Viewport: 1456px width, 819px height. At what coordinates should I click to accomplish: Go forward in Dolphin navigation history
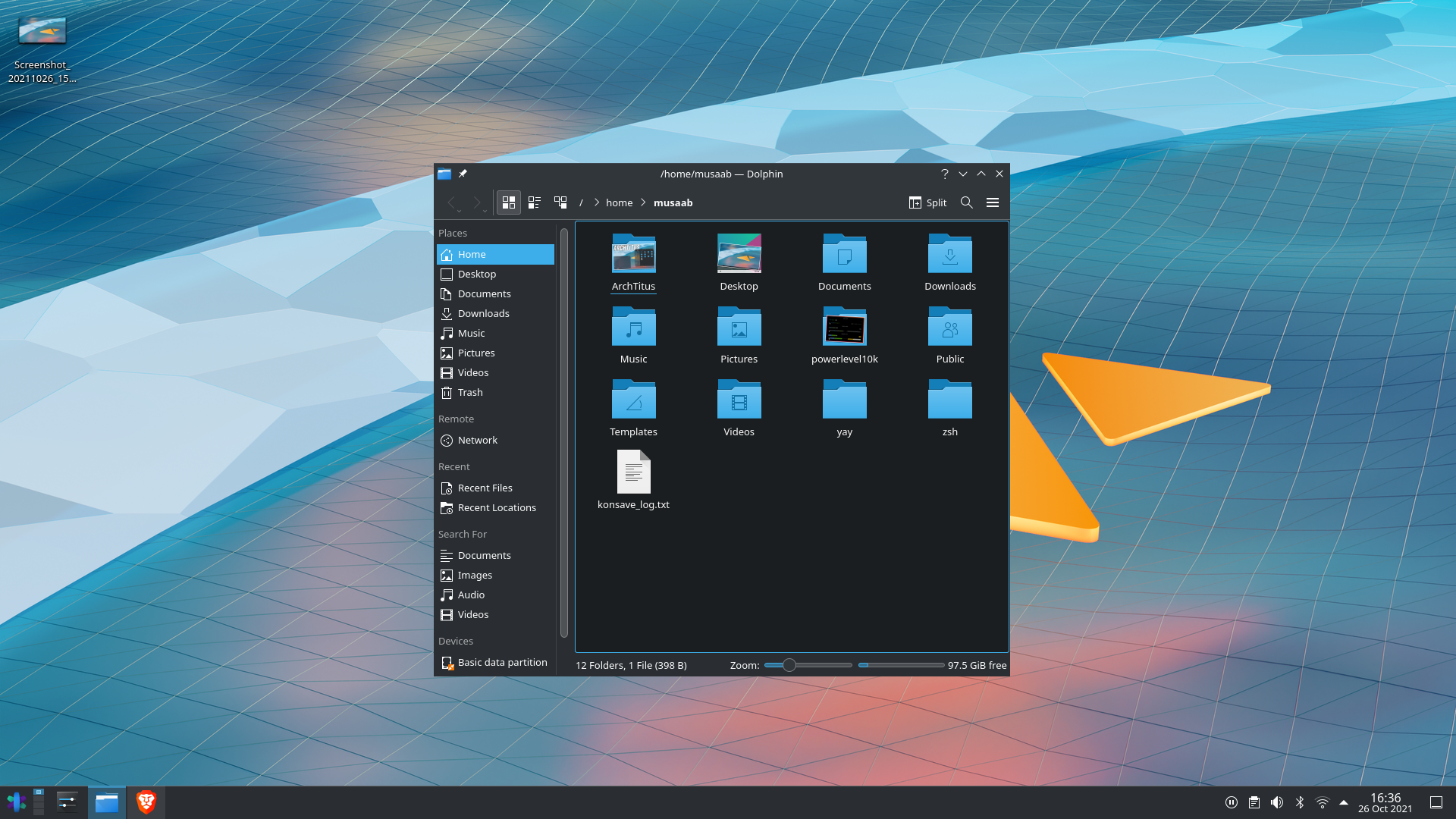(477, 202)
